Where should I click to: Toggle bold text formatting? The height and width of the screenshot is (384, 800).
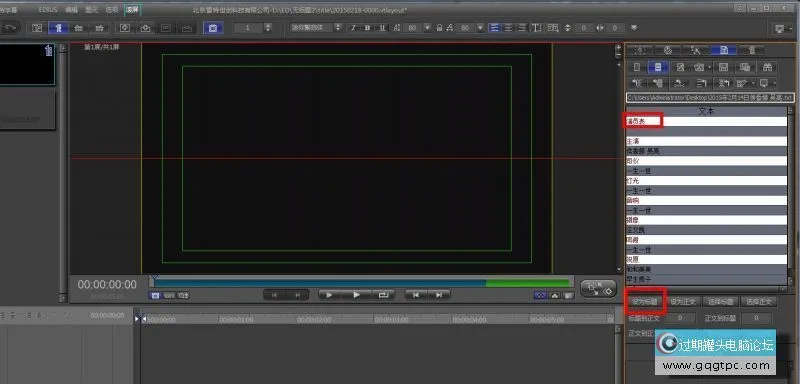367,28
